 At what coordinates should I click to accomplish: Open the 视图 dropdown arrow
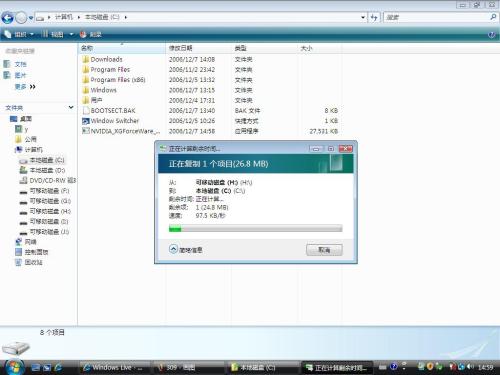click(71, 34)
